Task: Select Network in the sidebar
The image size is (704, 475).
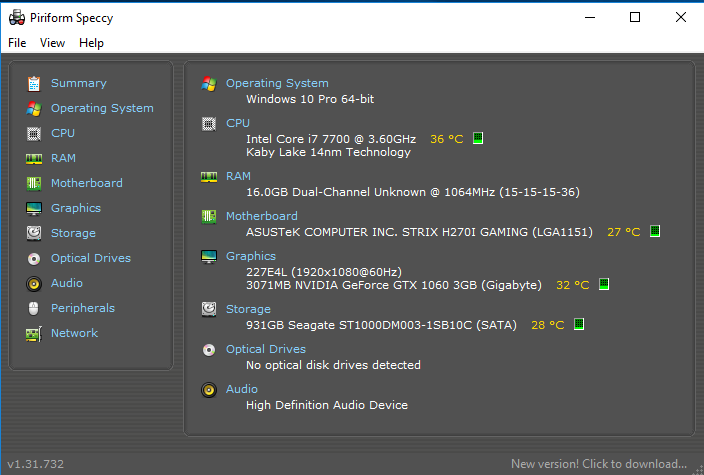Action: tap(75, 334)
